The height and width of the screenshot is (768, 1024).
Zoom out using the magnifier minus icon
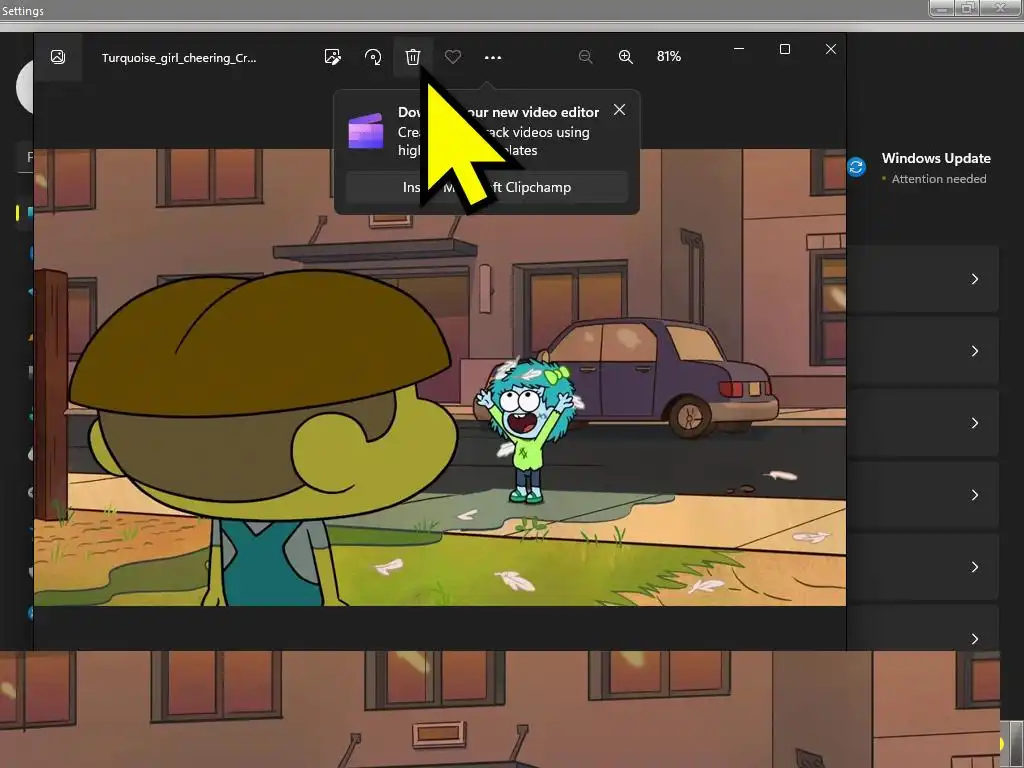[x=586, y=57]
